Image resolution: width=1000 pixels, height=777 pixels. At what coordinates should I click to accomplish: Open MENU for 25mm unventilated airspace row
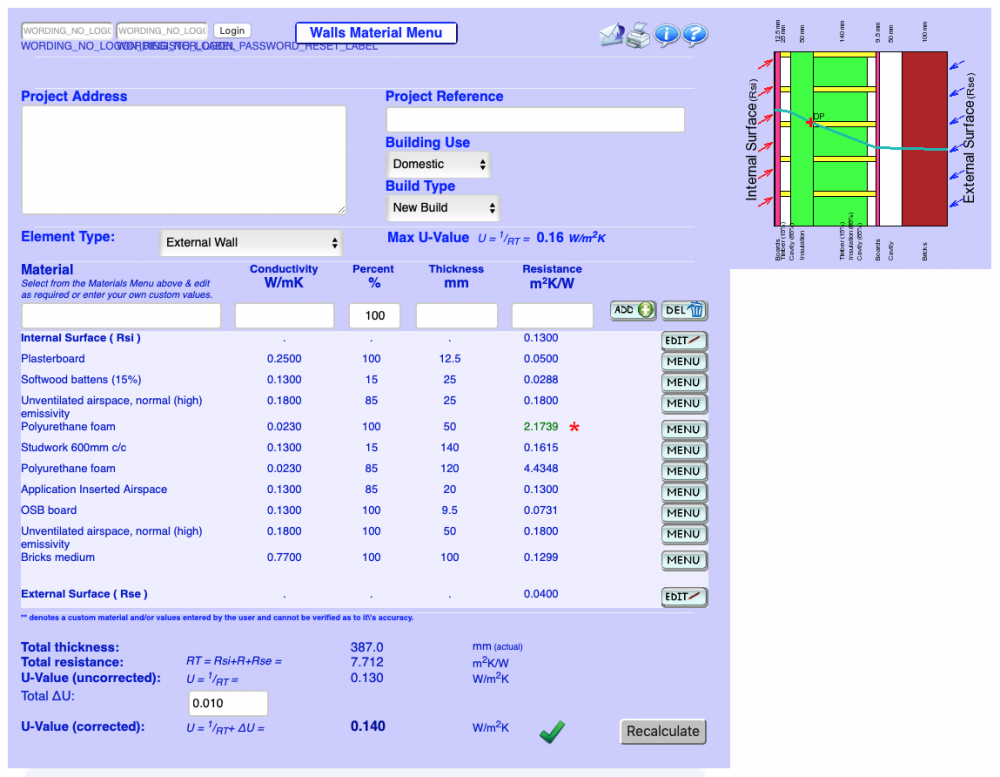click(x=684, y=404)
